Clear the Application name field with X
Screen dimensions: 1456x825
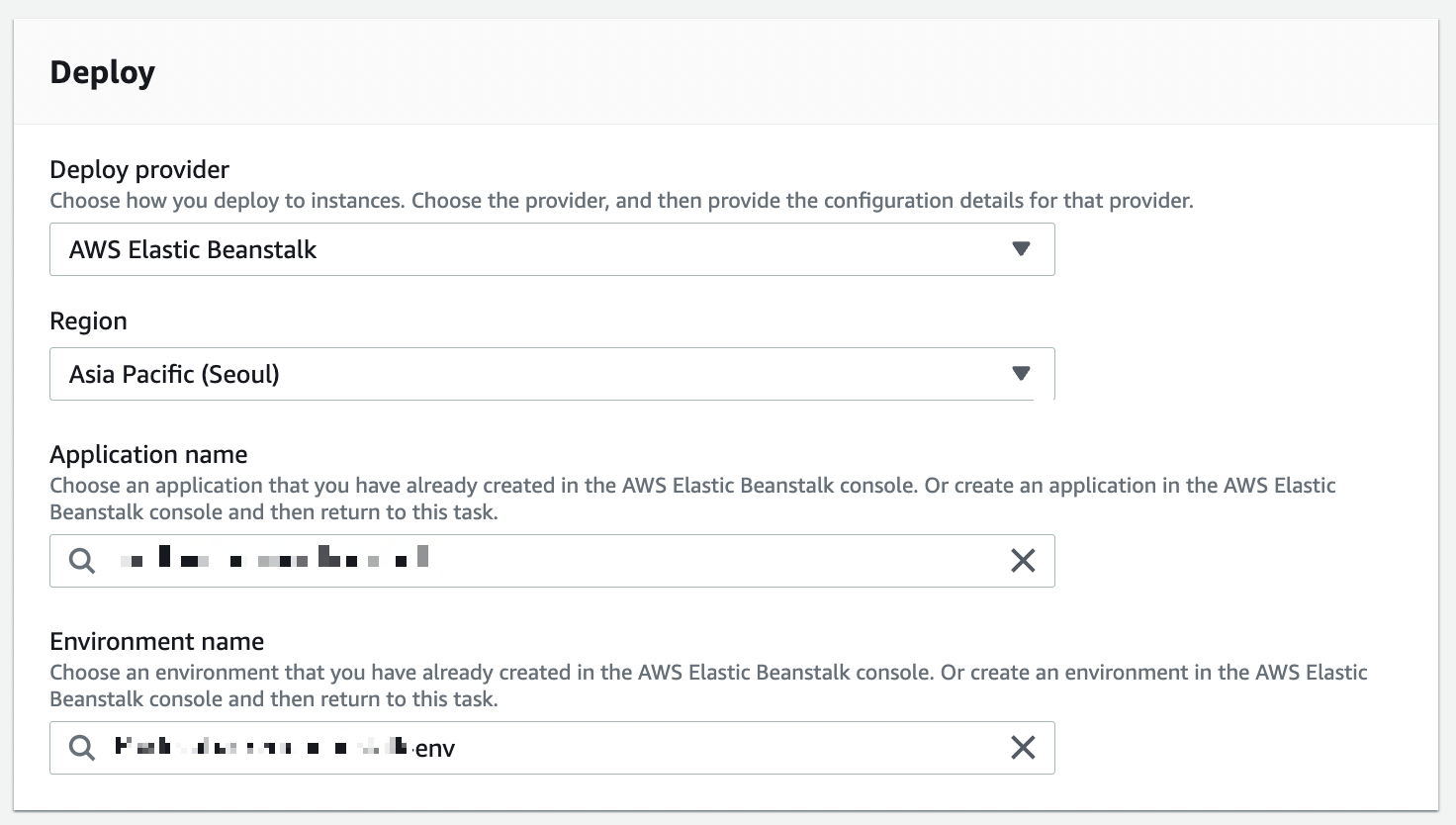tap(1023, 561)
